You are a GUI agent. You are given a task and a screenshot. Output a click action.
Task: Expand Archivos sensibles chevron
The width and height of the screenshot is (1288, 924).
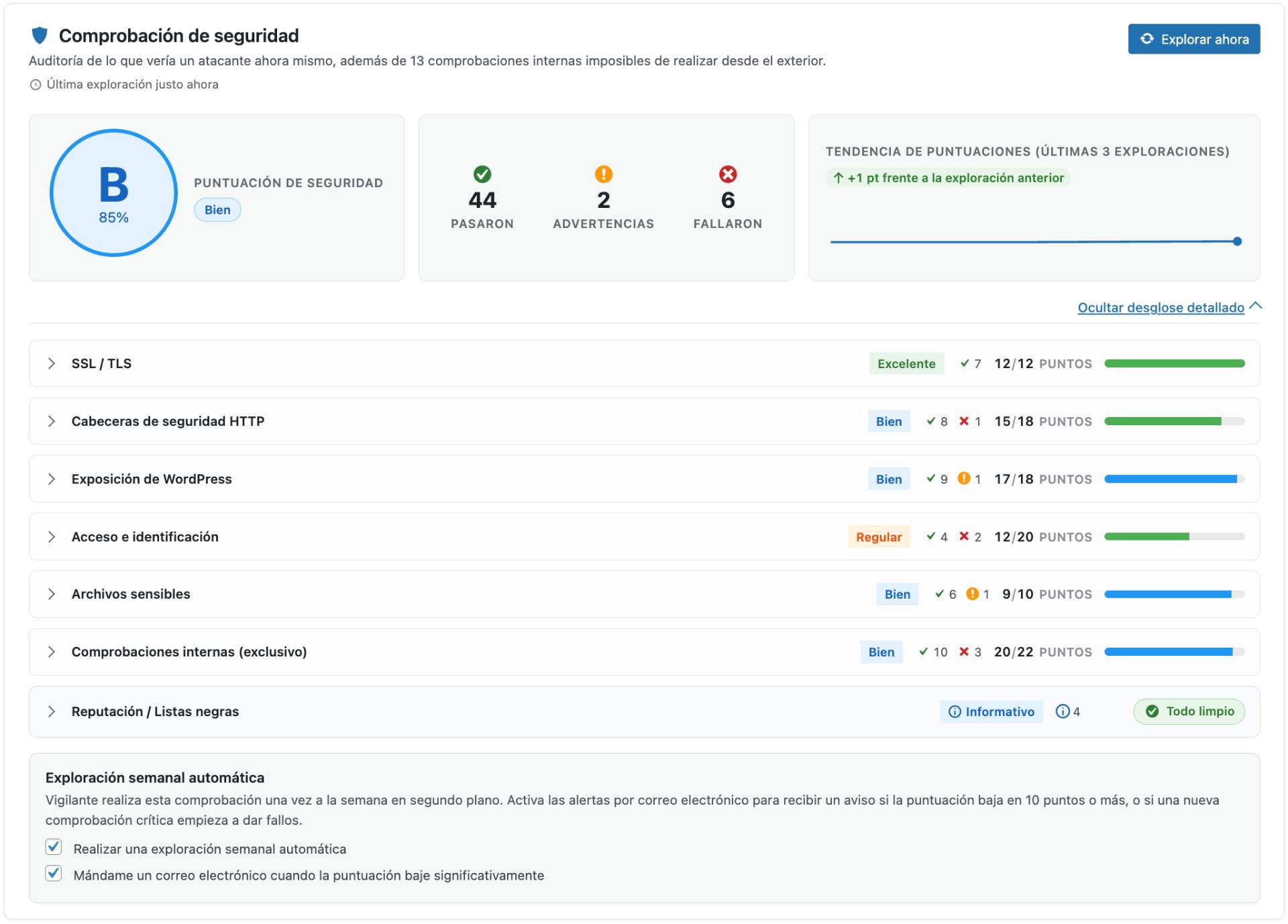click(52, 594)
